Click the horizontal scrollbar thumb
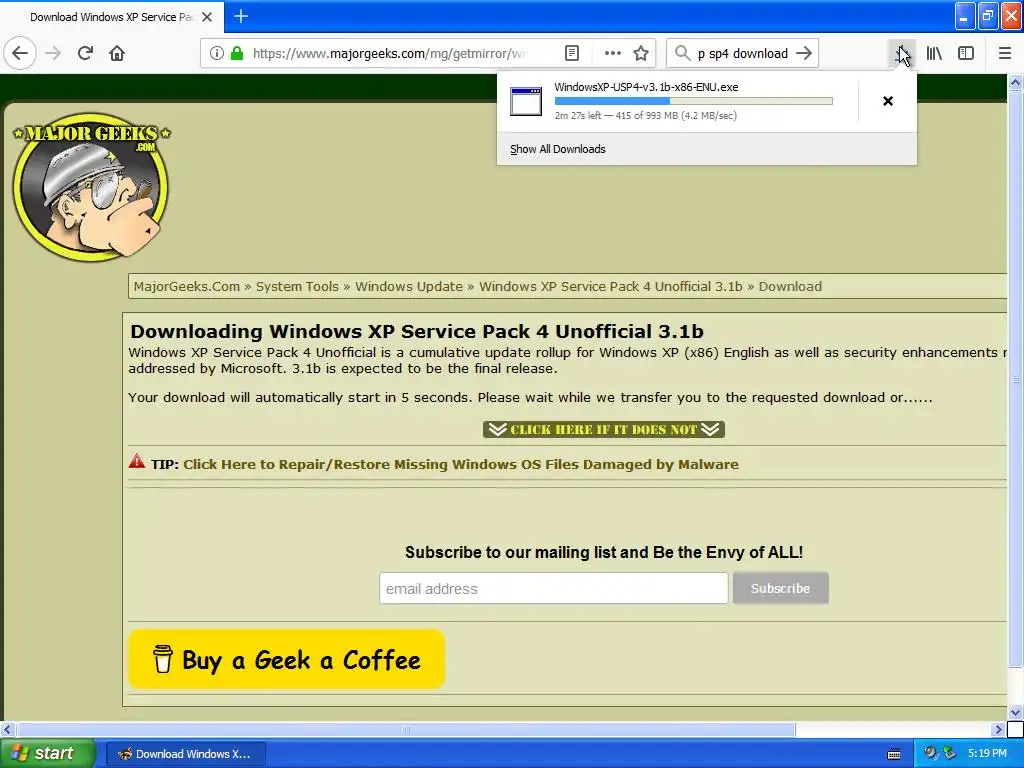This screenshot has width=1024, height=768. point(406,729)
